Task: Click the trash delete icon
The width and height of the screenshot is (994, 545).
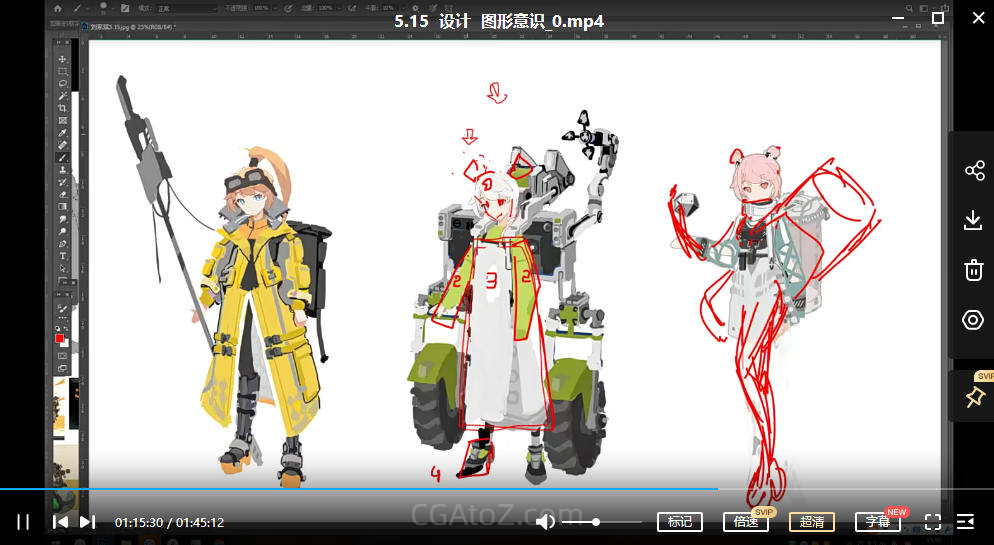Action: pos(974,270)
